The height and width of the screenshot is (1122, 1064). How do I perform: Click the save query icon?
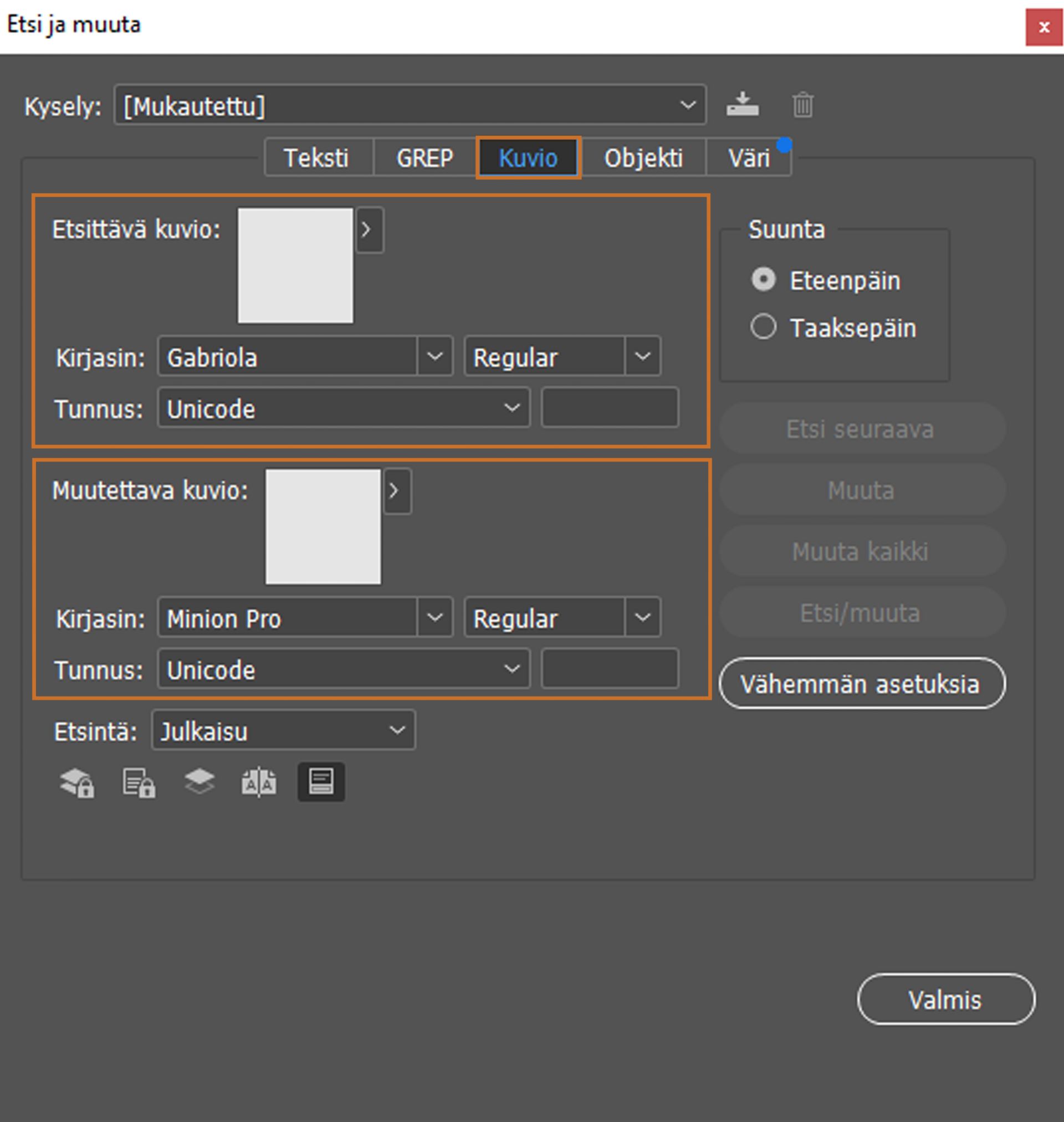[743, 105]
